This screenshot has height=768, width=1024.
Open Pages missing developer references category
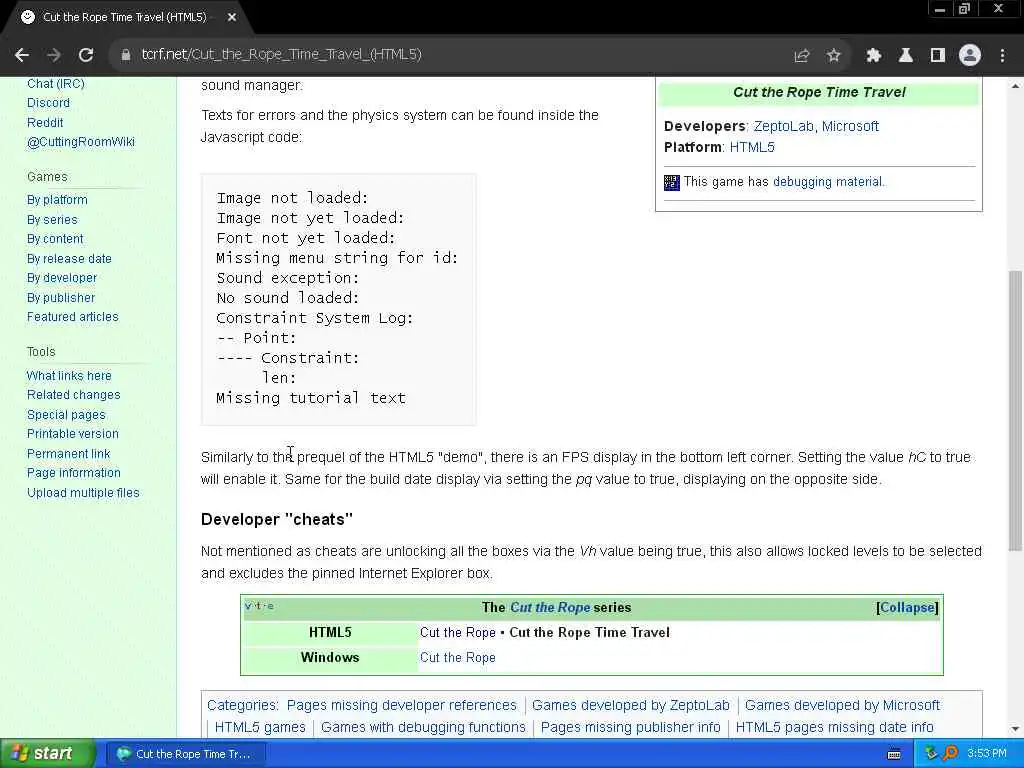pyautogui.click(x=402, y=705)
